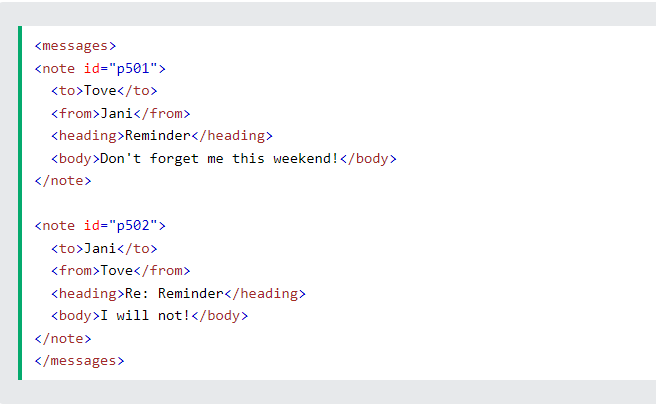Click the word Tove in first to element
The image size is (656, 406).
[x=100, y=90]
